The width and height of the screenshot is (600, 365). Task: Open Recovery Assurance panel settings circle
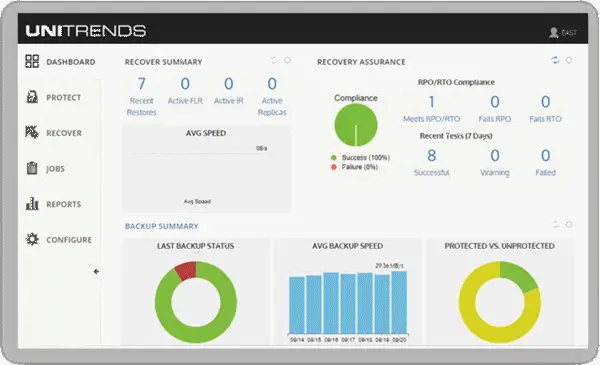(x=569, y=60)
